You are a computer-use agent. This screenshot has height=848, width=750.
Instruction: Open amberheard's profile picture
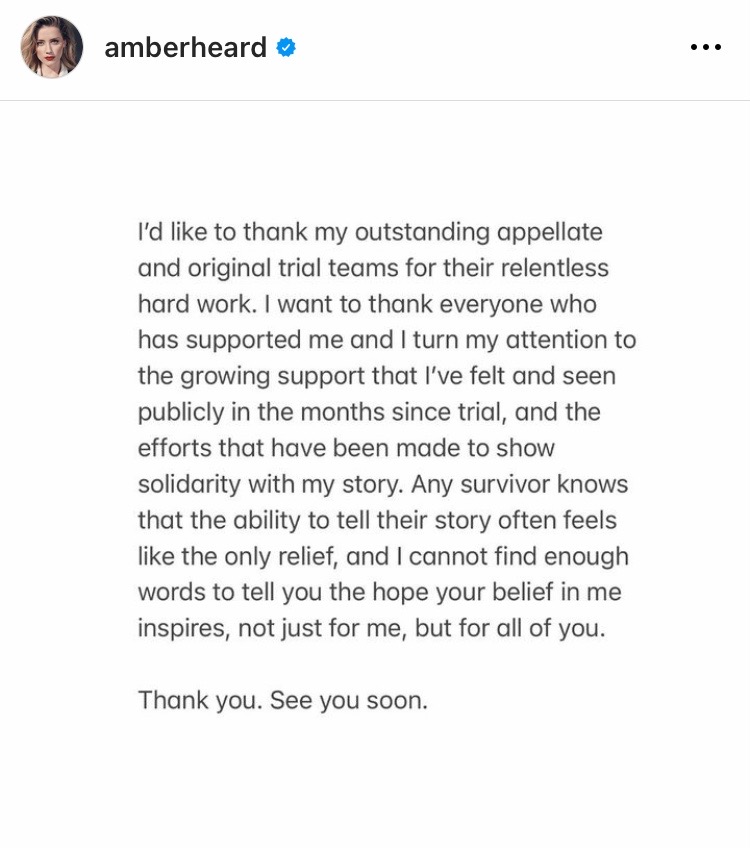coord(52,47)
